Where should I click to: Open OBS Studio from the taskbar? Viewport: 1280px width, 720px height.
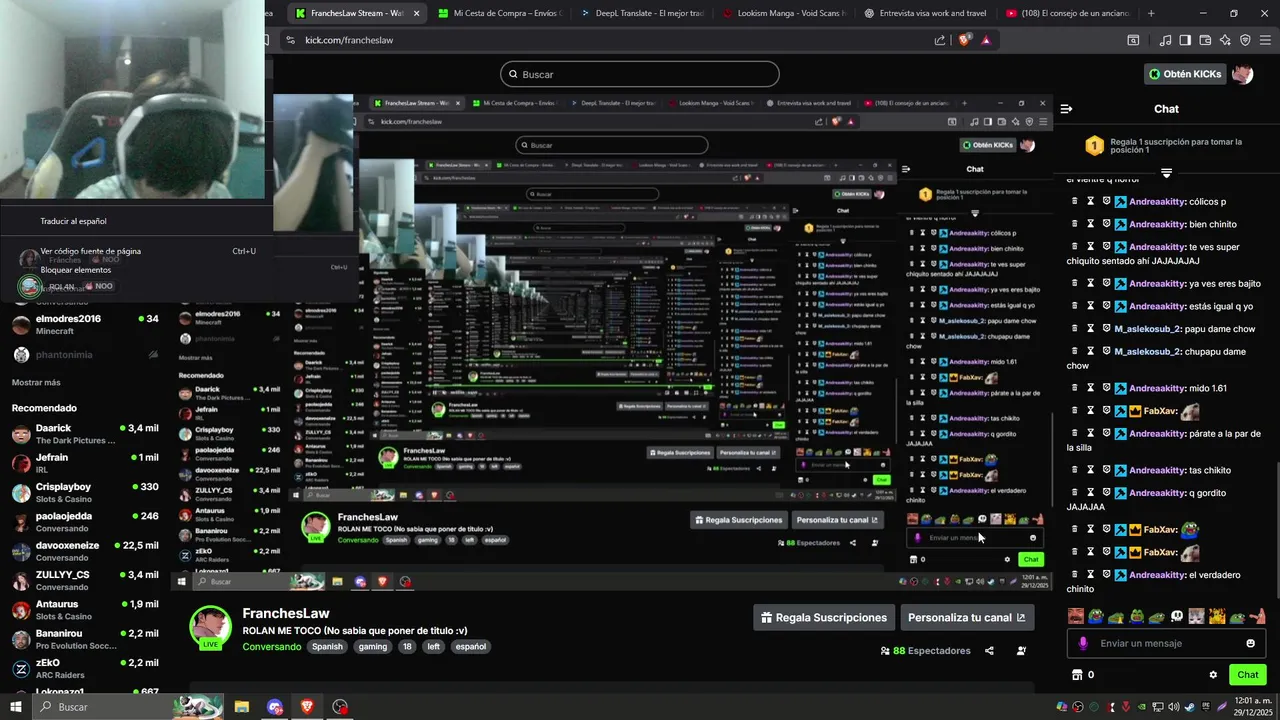click(x=340, y=707)
